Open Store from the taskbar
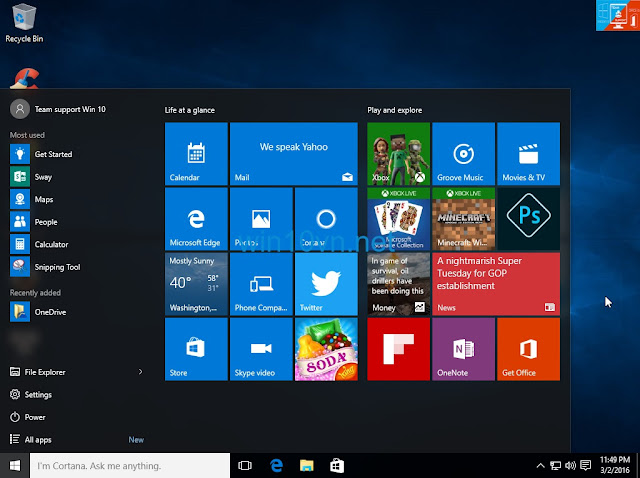 pyautogui.click(x=337, y=465)
